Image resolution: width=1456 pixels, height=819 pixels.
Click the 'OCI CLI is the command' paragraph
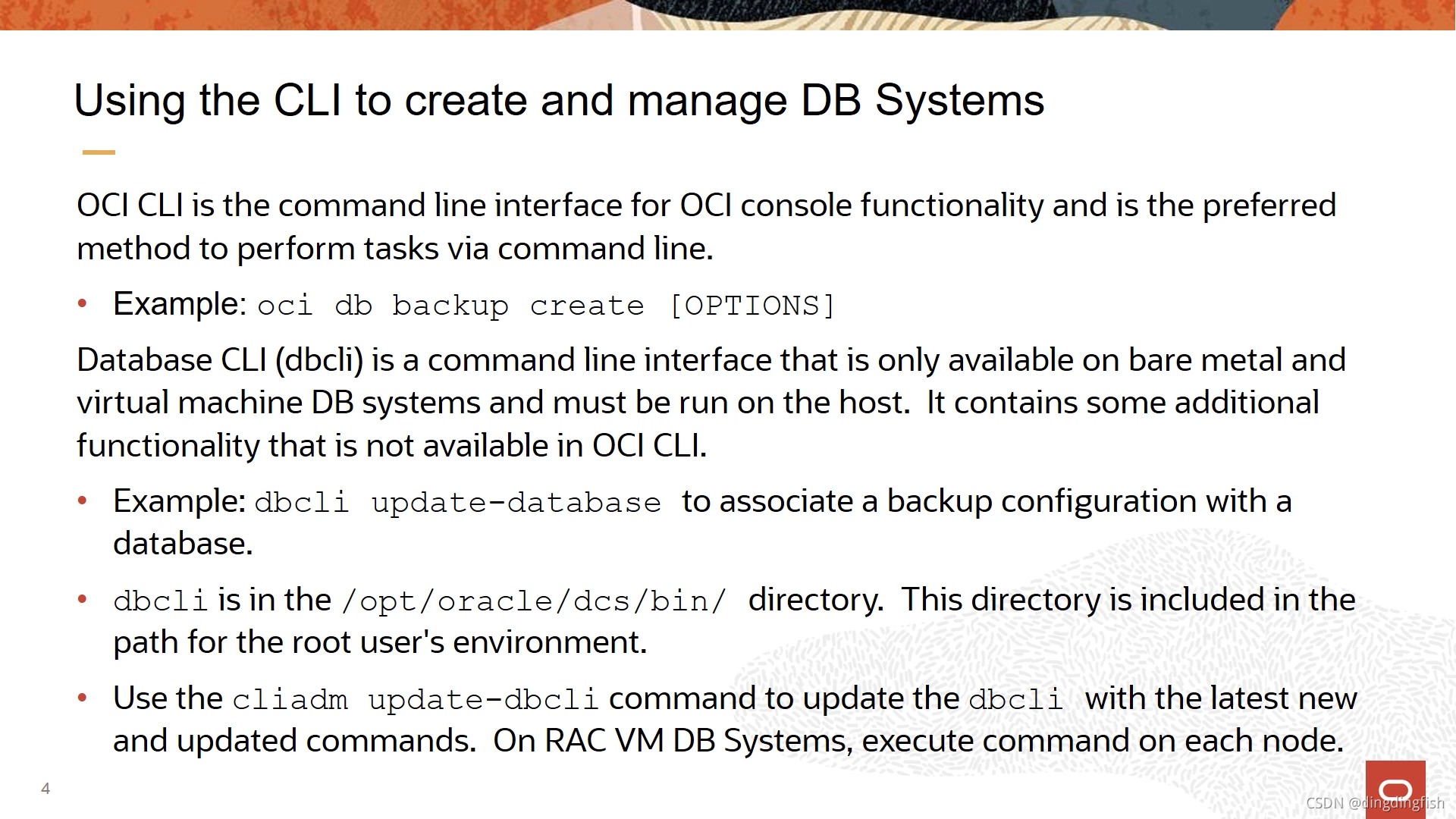(705, 206)
